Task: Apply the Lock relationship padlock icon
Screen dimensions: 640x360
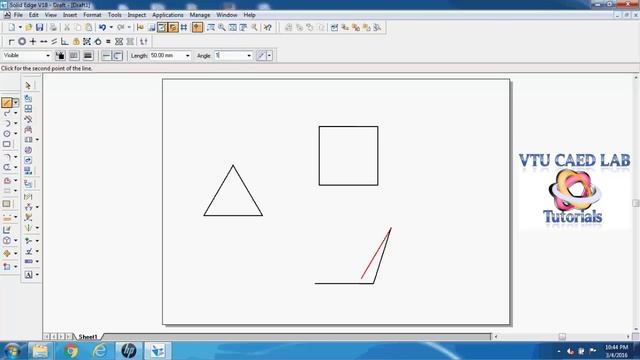Action: pos(76,41)
